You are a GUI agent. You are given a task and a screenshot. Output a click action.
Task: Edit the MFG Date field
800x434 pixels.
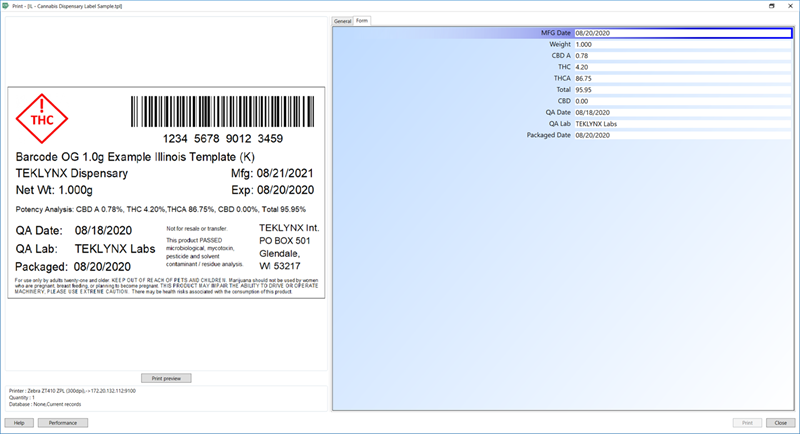click(683, 33)
